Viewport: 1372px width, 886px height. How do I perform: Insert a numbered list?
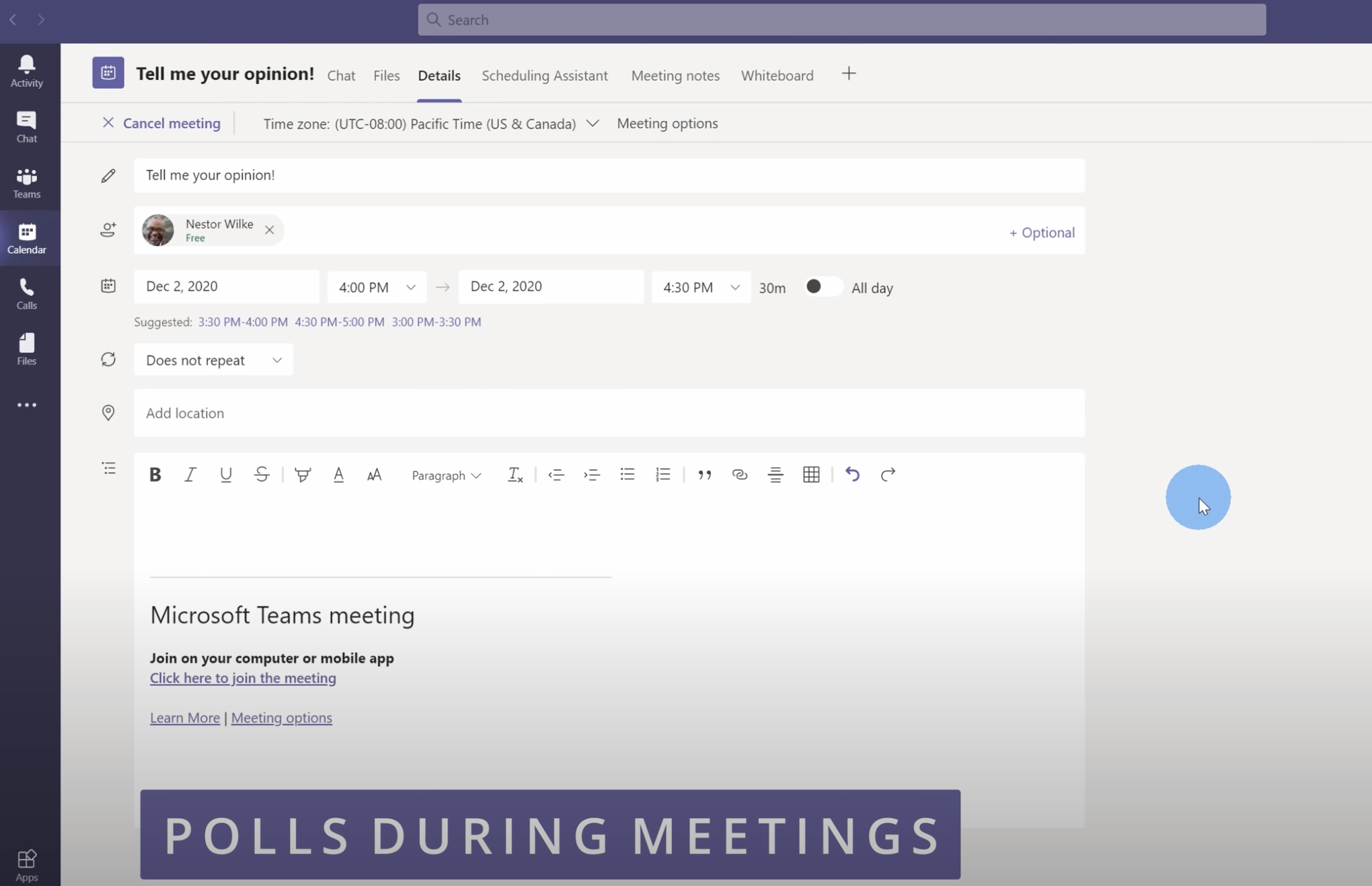662,475
